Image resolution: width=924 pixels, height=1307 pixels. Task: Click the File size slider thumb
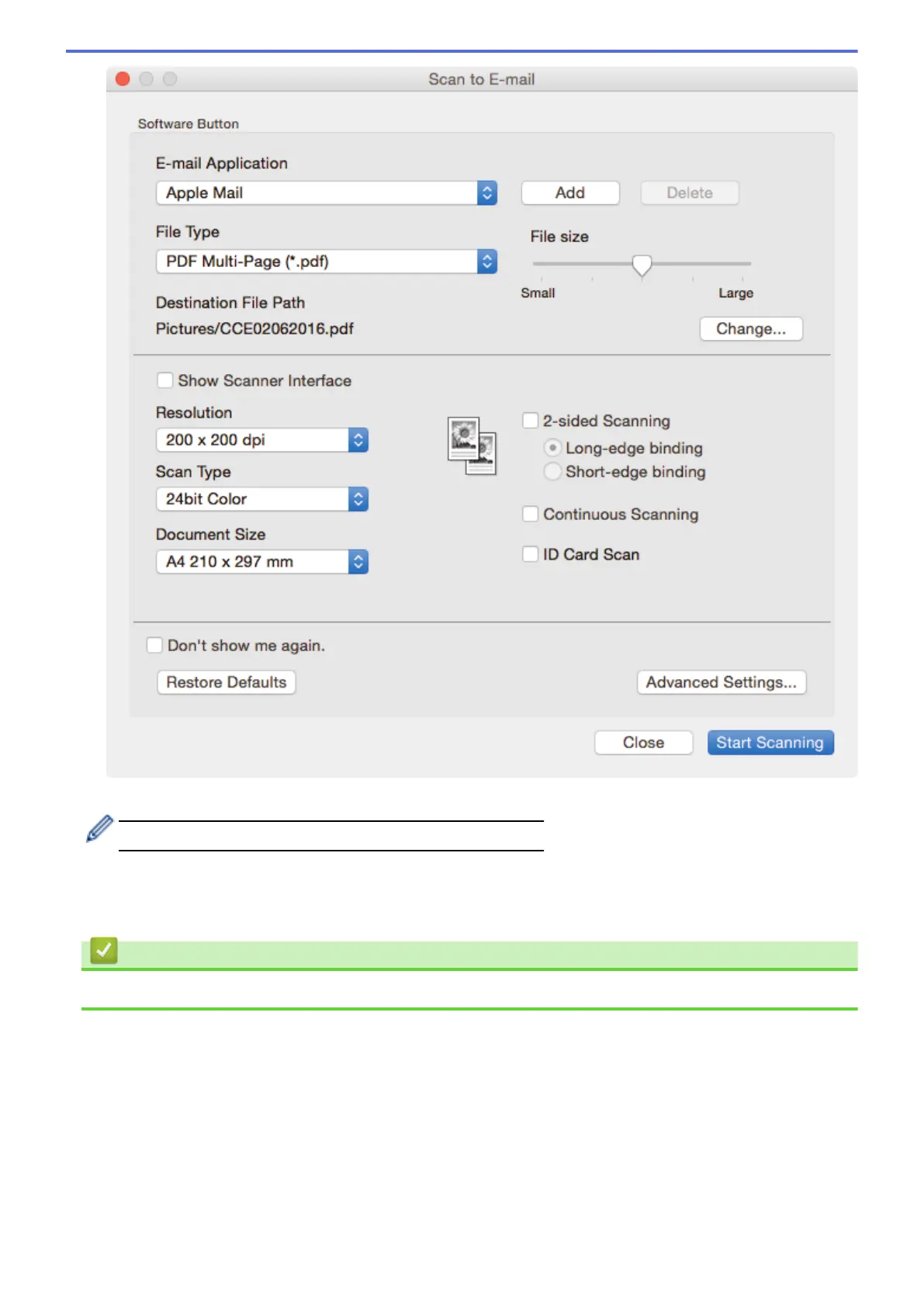click(x=642, y=265)
